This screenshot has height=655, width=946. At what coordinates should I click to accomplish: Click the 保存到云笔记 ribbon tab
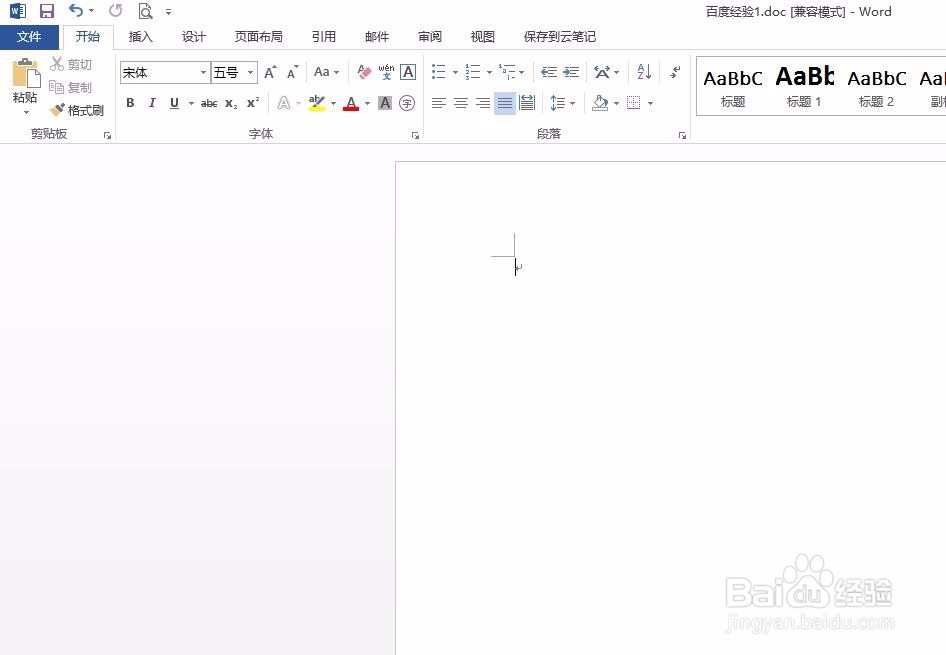click(559, 36)
